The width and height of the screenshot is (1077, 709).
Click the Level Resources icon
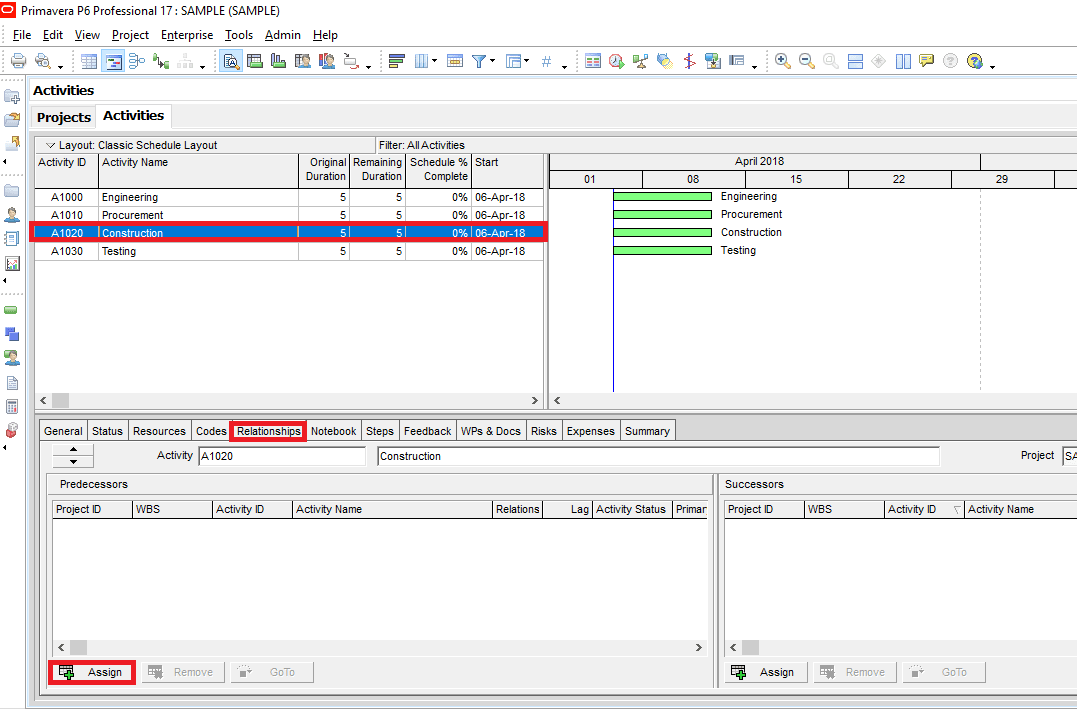[640, 61]
